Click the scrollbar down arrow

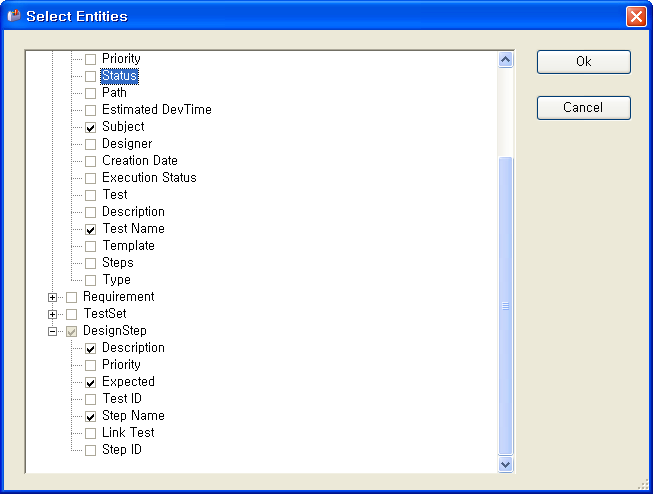coord(506,464)
